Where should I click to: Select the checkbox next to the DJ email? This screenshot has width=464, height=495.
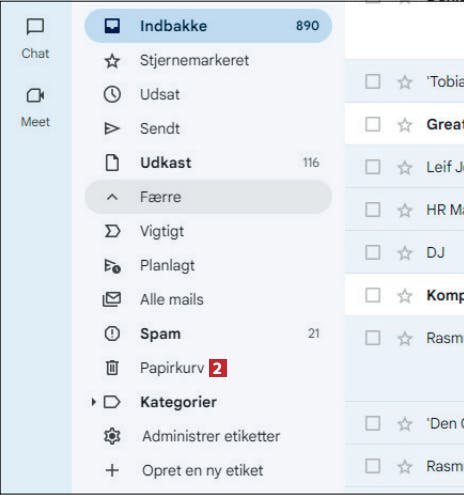(373, 253)
